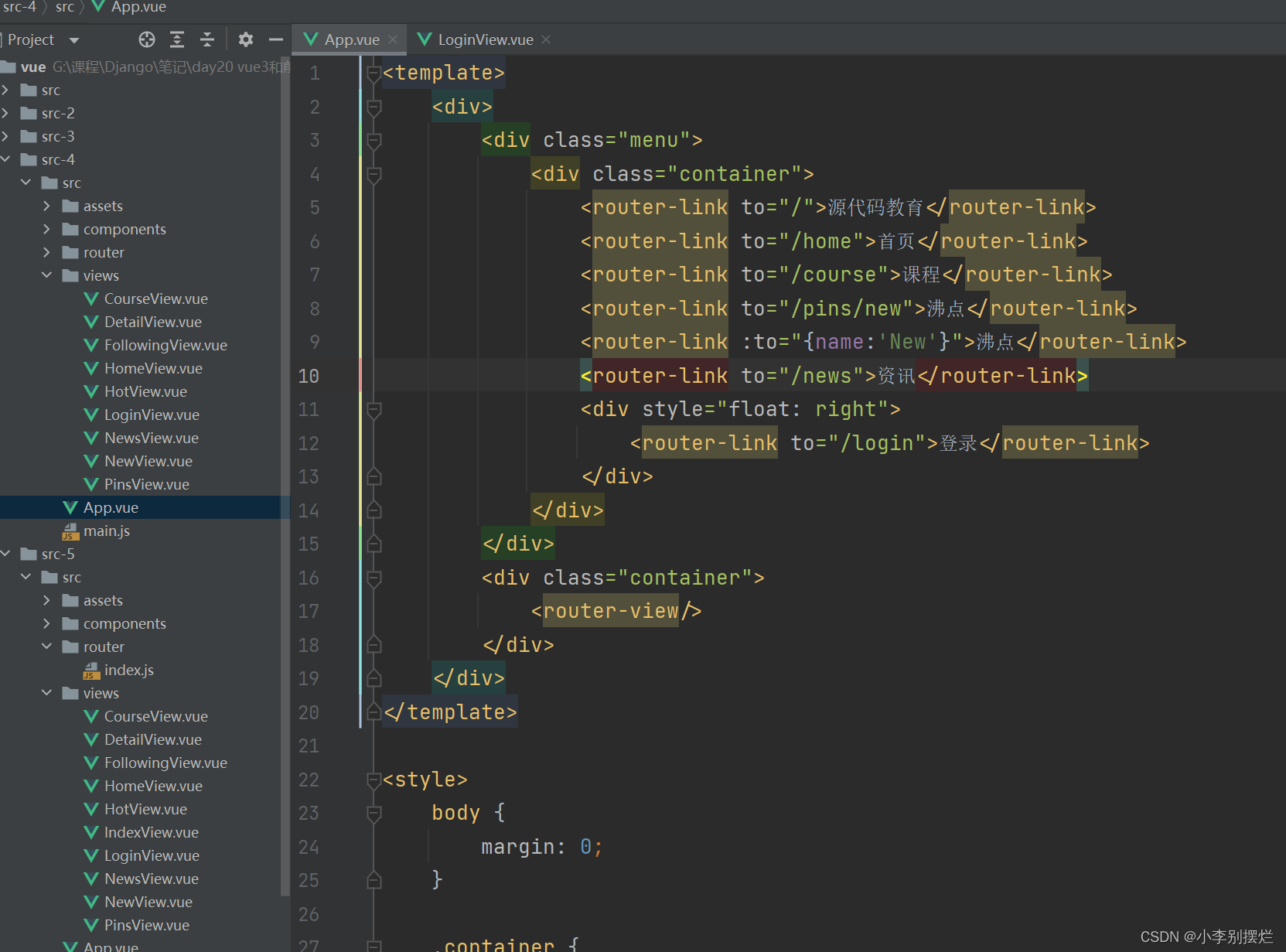The width and height of the screenshot is (1286, 952).
Task: Fold the menu div at line 3
Action: pyautogui.click(x=374, y=141)
